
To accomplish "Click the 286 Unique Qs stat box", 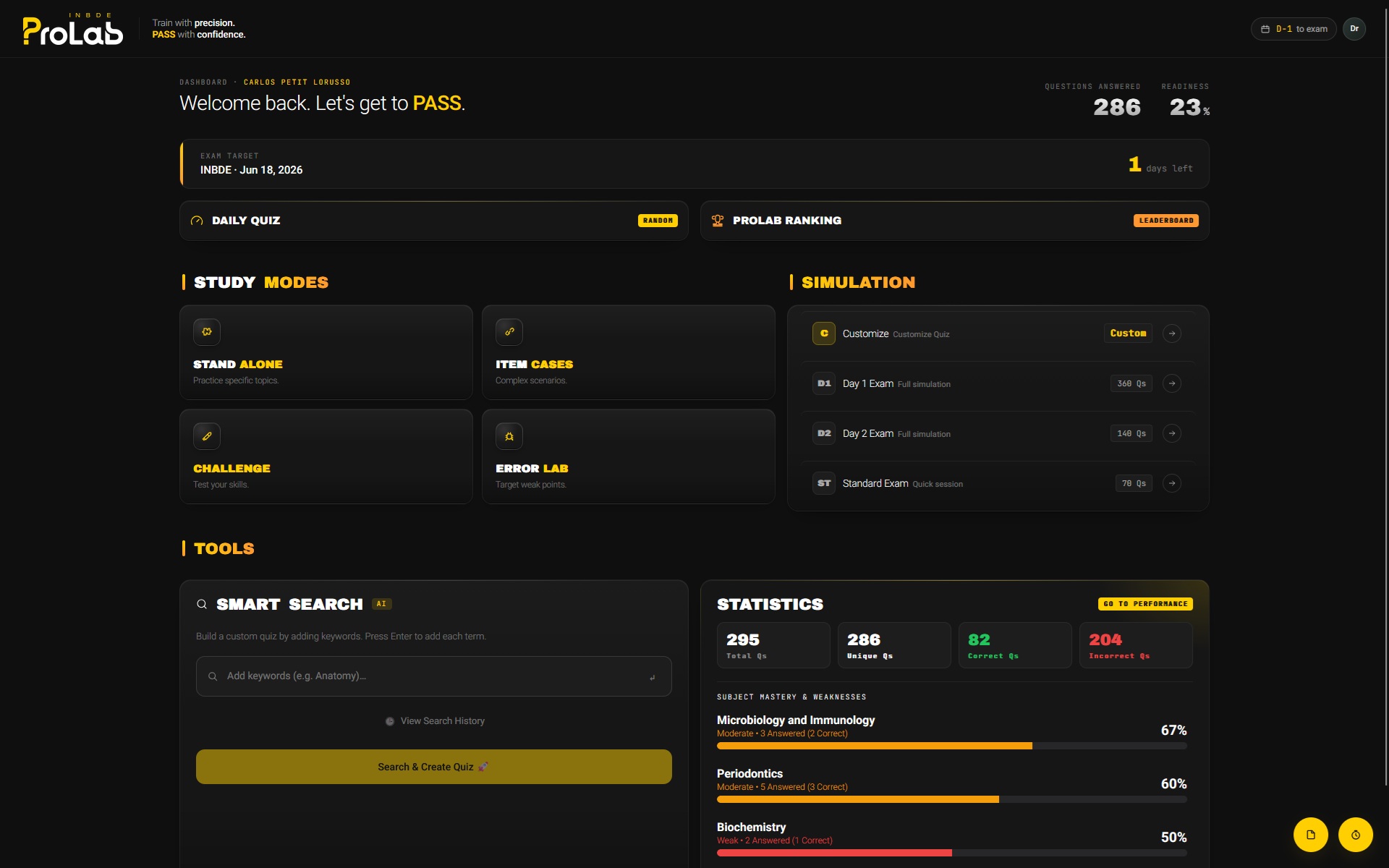I will tap(894, 645).
